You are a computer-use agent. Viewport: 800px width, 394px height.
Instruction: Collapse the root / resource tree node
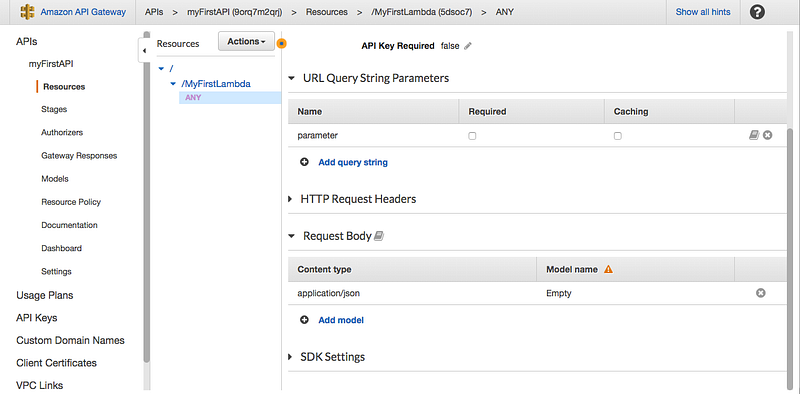[161, 68]
